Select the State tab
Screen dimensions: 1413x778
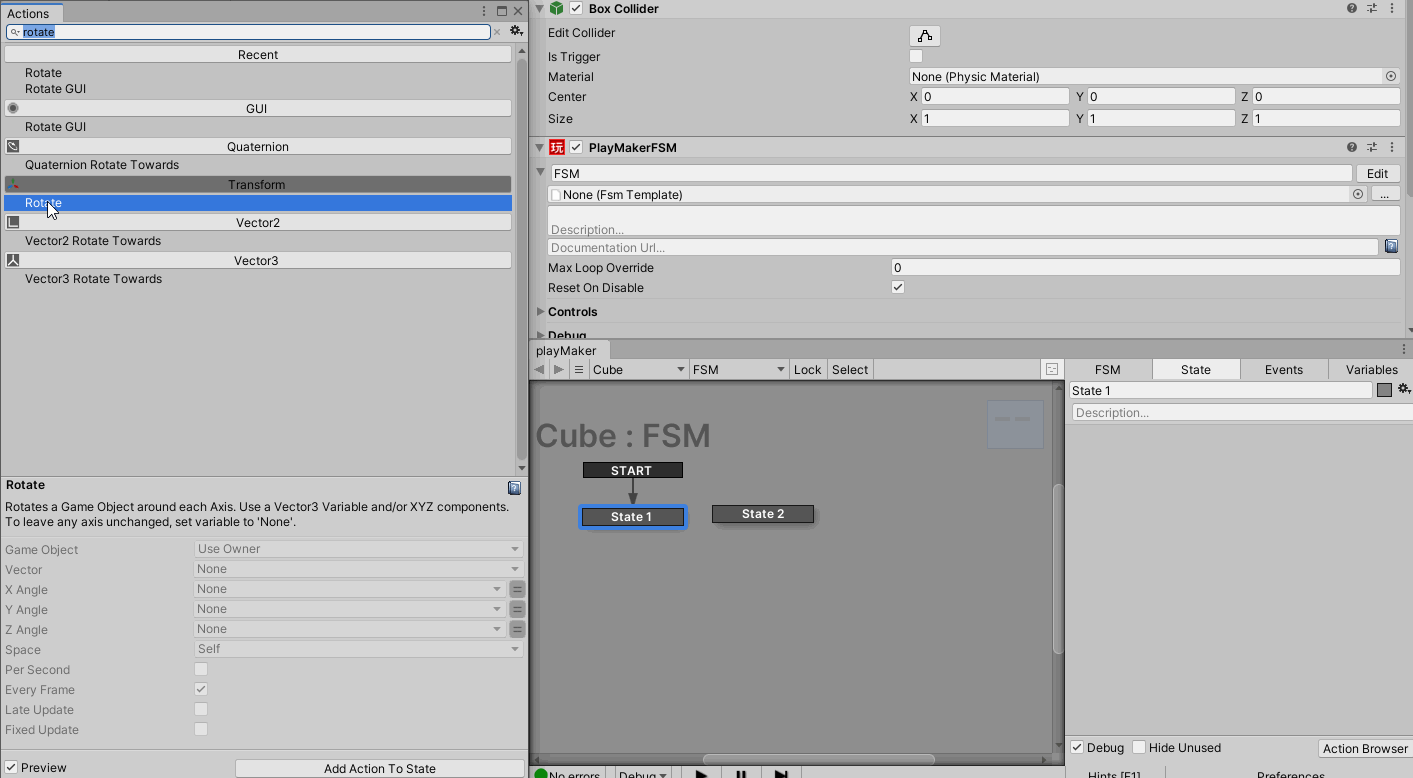click(1196, 369)
